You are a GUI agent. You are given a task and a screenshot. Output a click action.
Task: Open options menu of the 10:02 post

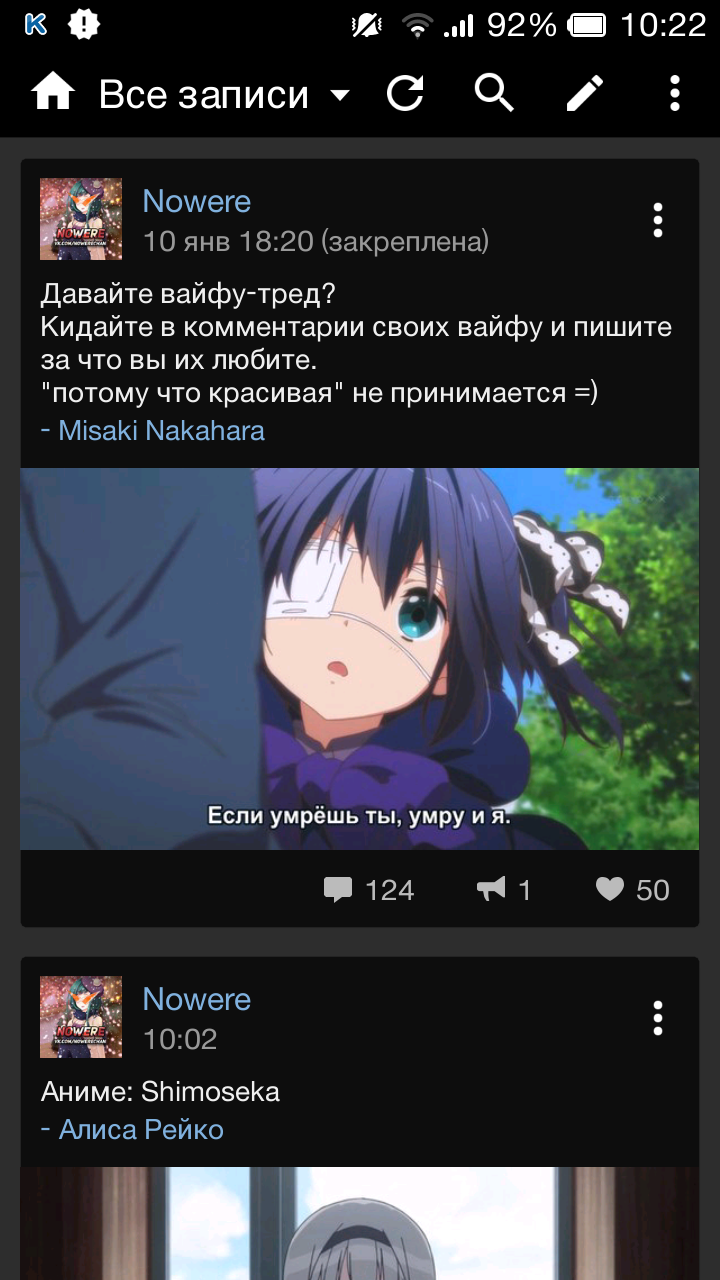[x=657, y=1018]
